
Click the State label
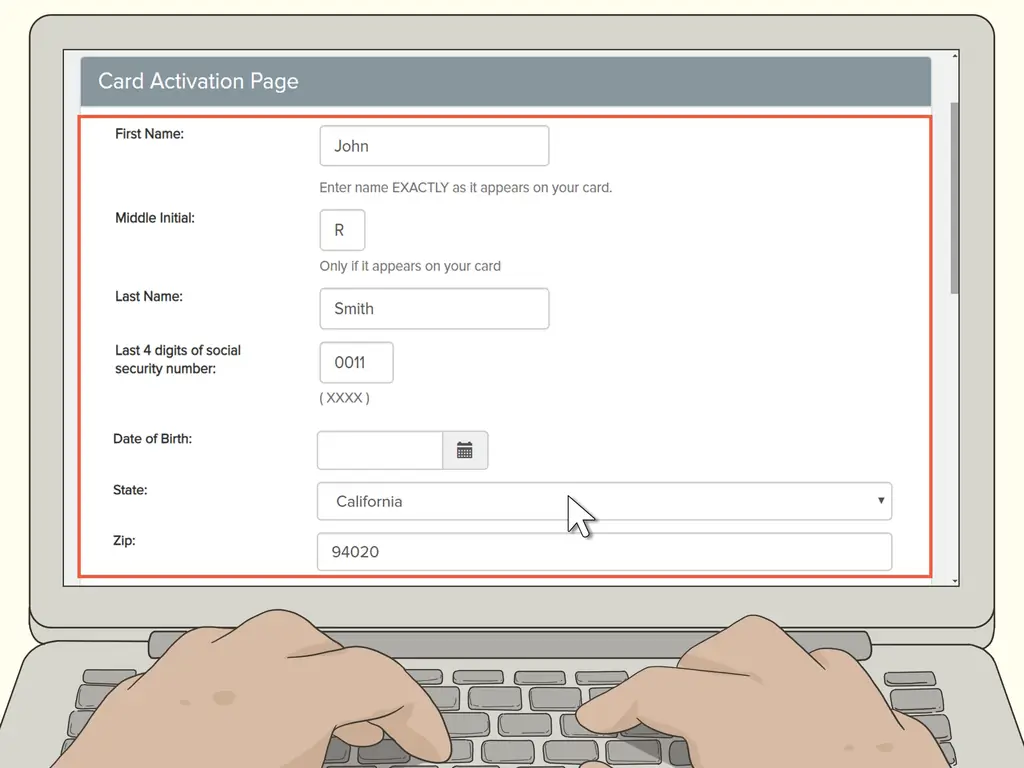(x=130, y=490)
